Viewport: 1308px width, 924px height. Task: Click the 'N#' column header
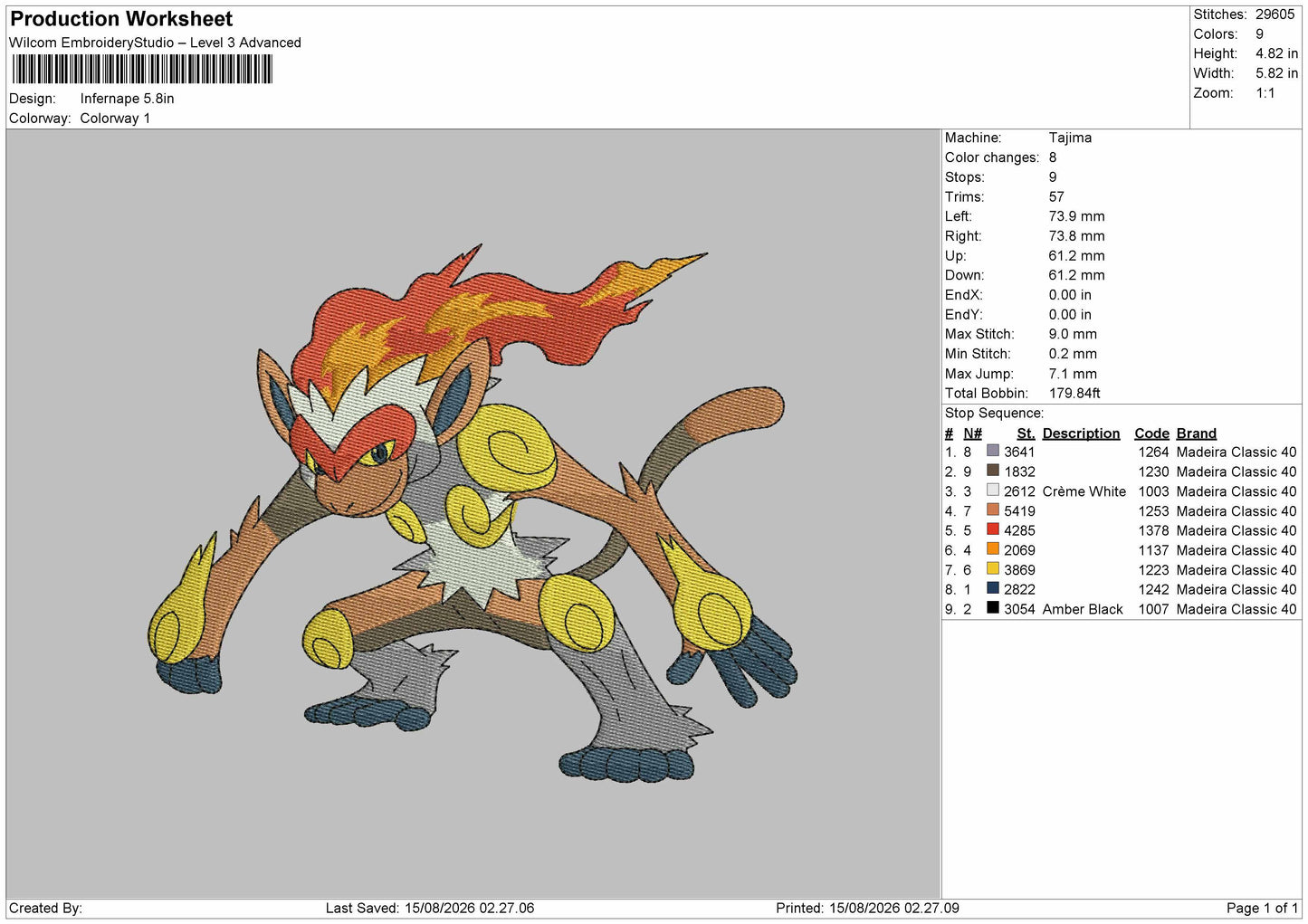click(972, 433)
